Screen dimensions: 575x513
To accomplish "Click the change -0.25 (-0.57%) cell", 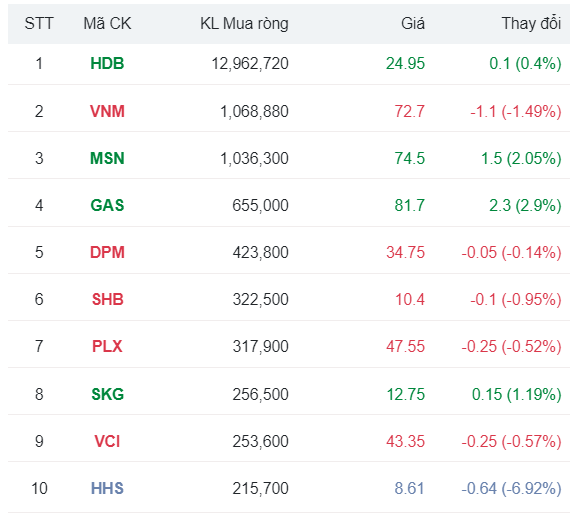I will [x=511, y=441].
